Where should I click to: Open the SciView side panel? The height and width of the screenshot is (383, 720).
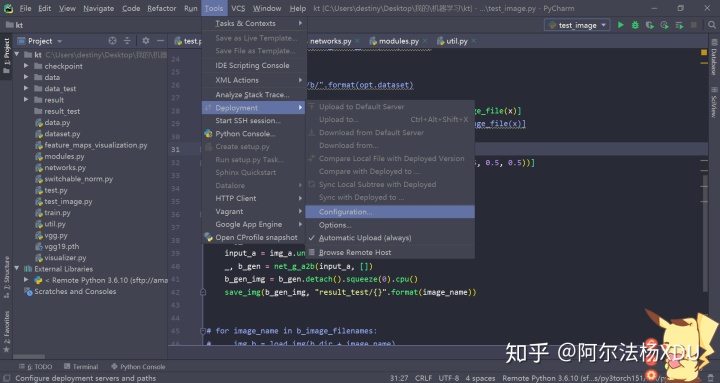click(714, 101)
